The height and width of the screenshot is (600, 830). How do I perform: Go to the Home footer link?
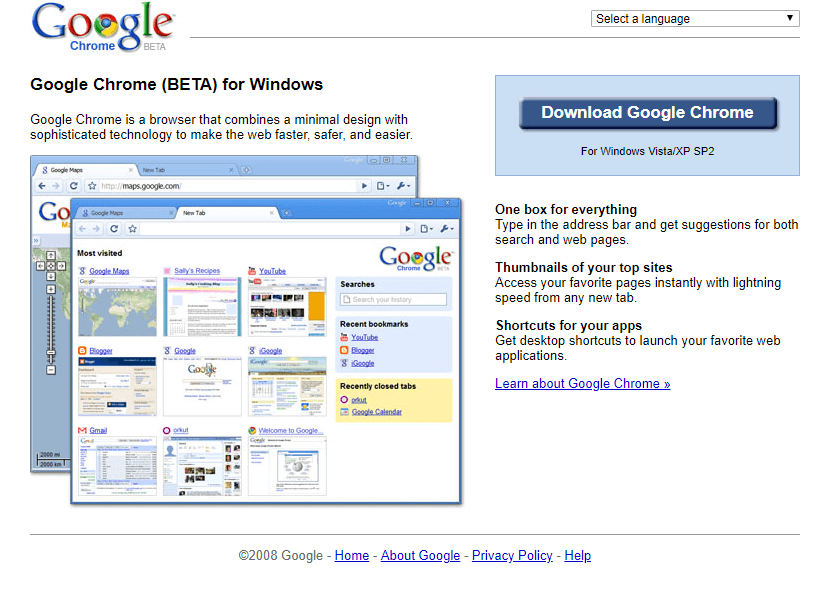tap(351, 556)
